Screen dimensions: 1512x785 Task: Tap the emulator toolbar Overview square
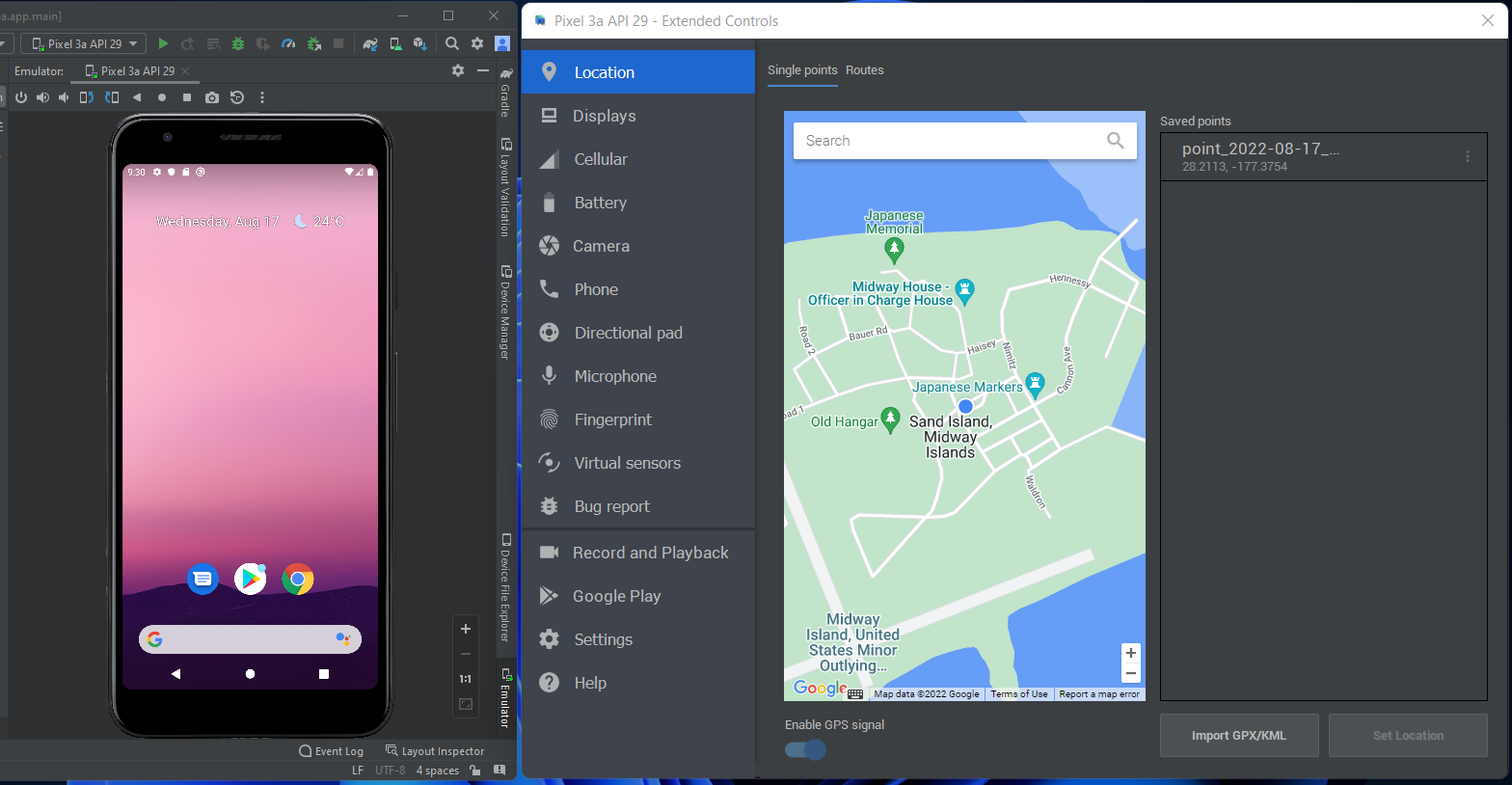pos(187,97)
